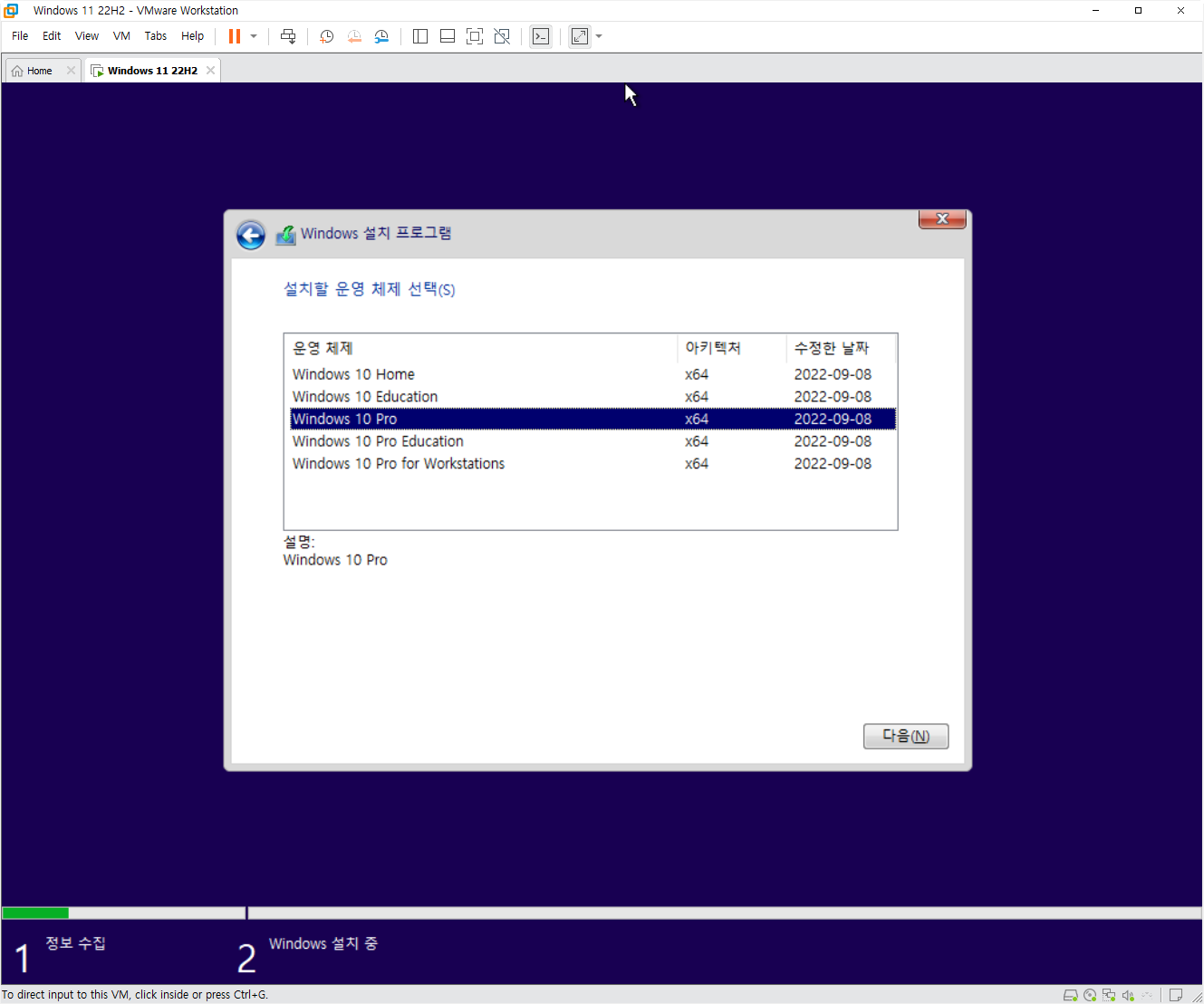Click the Send Ctrl+Alt+Del toolbar icon
Viewport: 1204px width, 1004px height.
point(288,36)
